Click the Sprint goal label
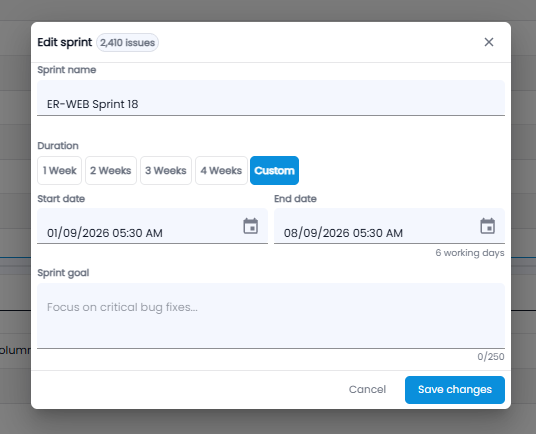 (63, 273)
